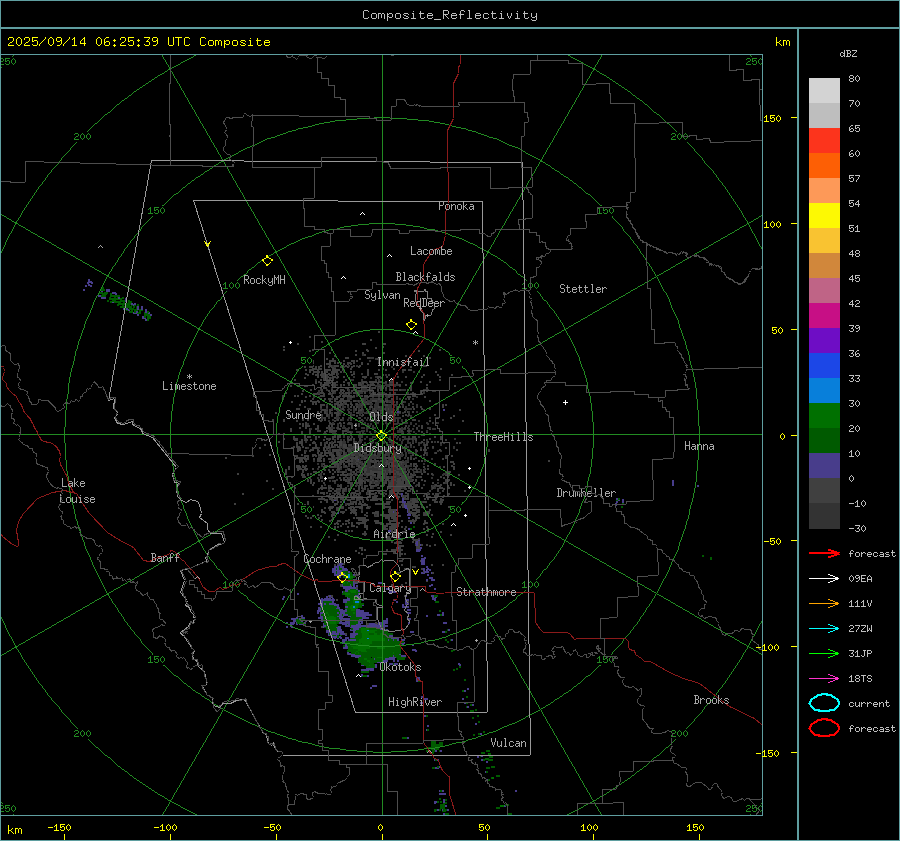The width and height of the screenshot is (900, 841).
Task: Select the light blue 30-33 dBZ swatch
Action: coord(824,391)
